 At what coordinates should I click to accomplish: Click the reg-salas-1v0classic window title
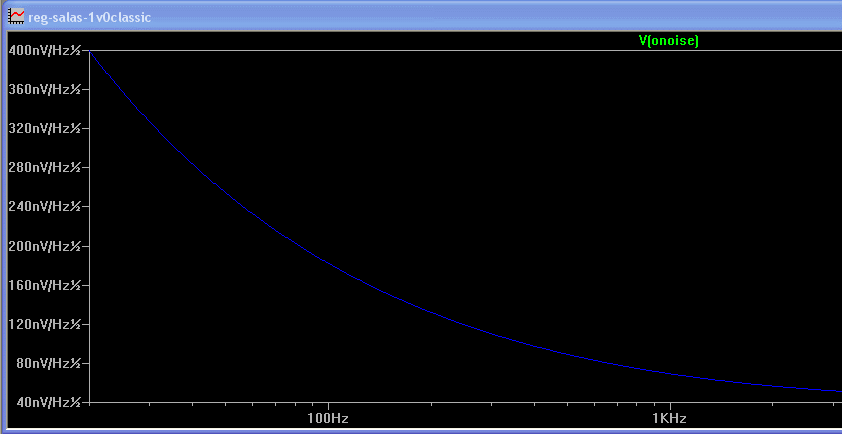pos(90,17)
